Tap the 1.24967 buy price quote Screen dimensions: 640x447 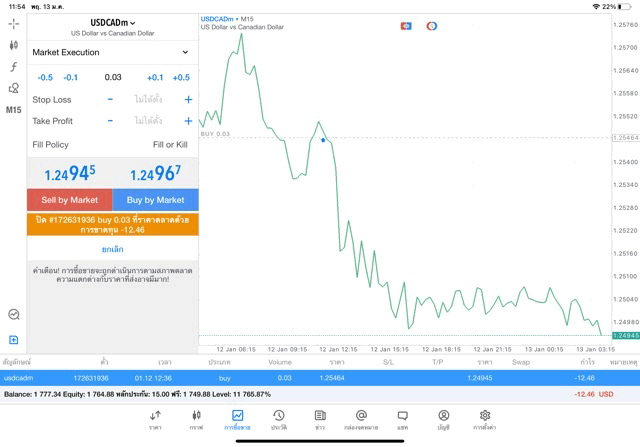click(x=156, y=173)
